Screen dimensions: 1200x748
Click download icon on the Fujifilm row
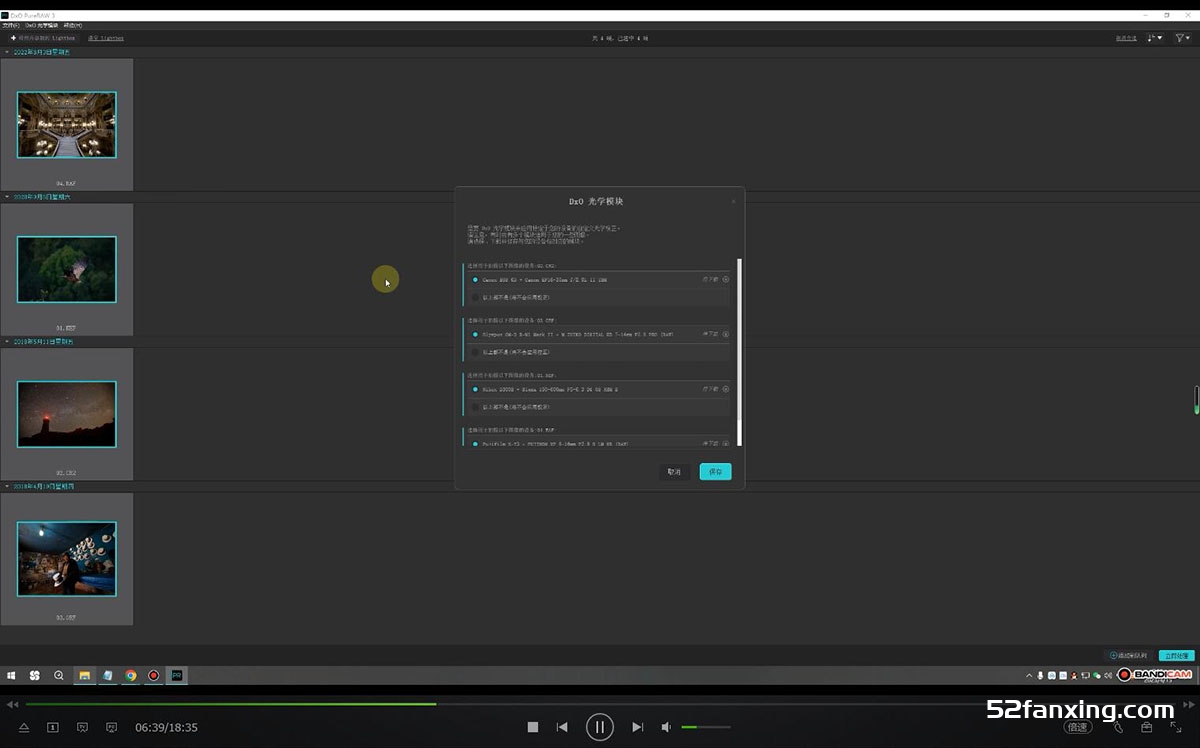click(x=726, y=442)
